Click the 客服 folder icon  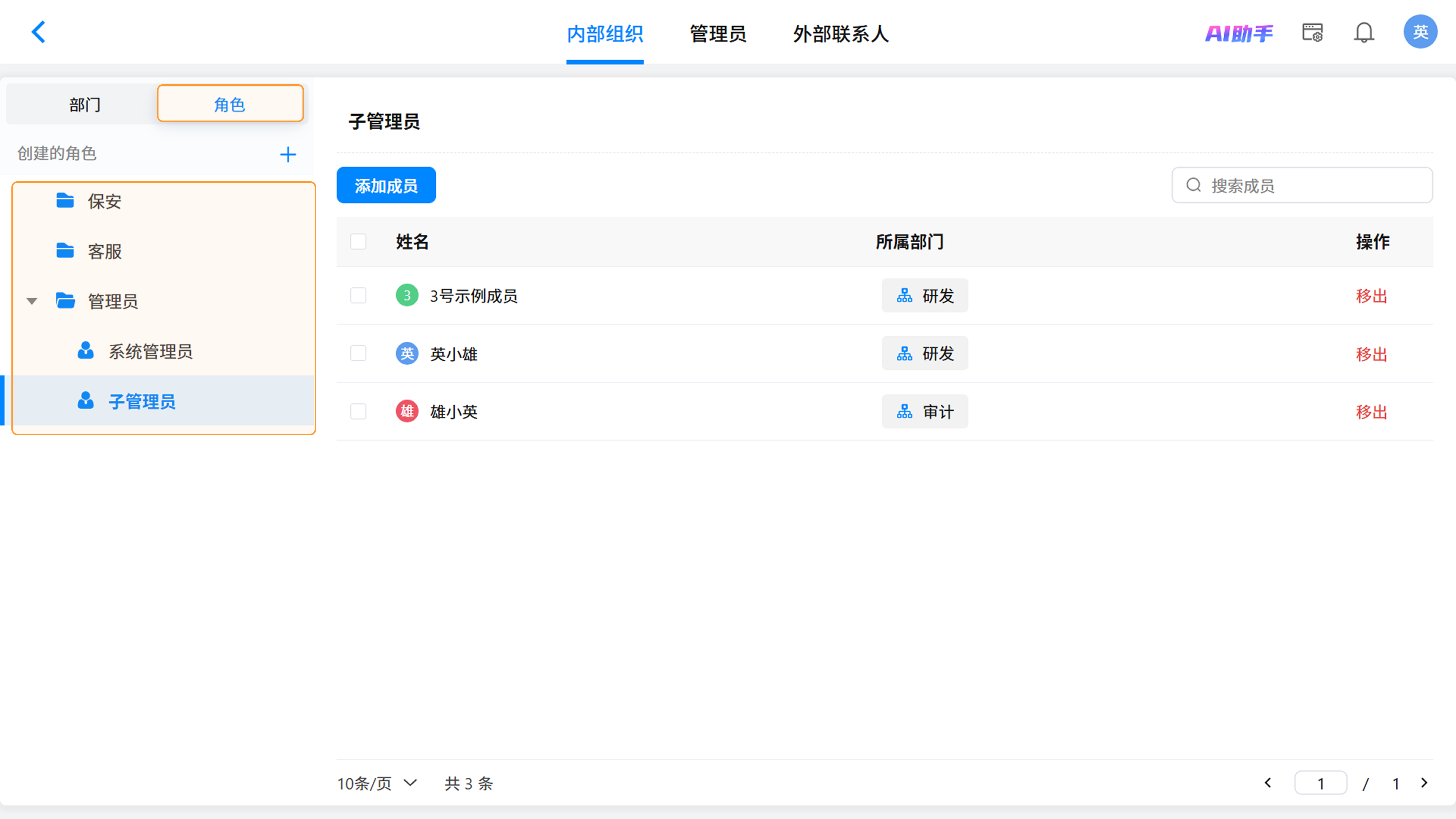[x=65, y=250]
